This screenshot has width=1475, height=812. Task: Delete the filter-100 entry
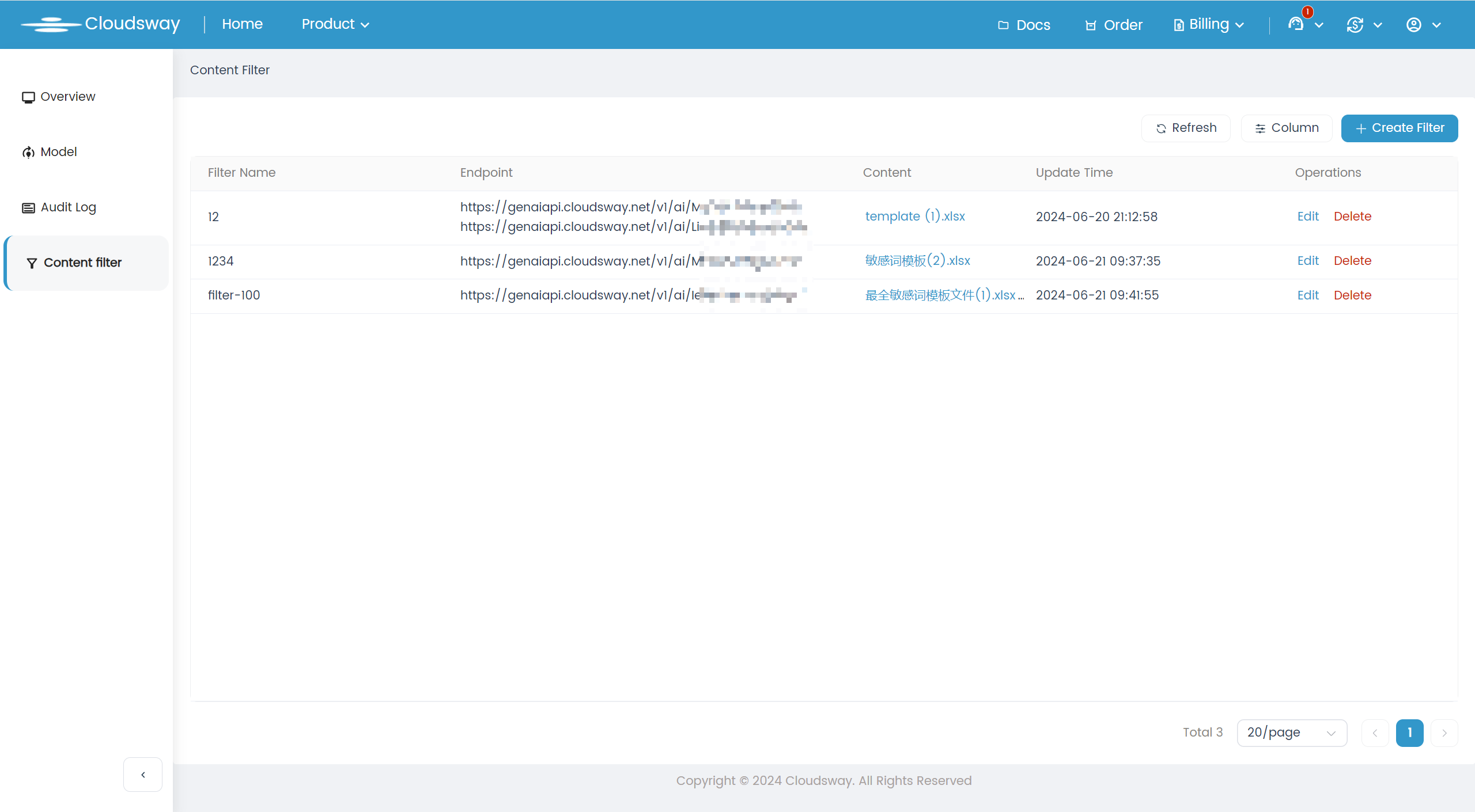(1352, 295)
